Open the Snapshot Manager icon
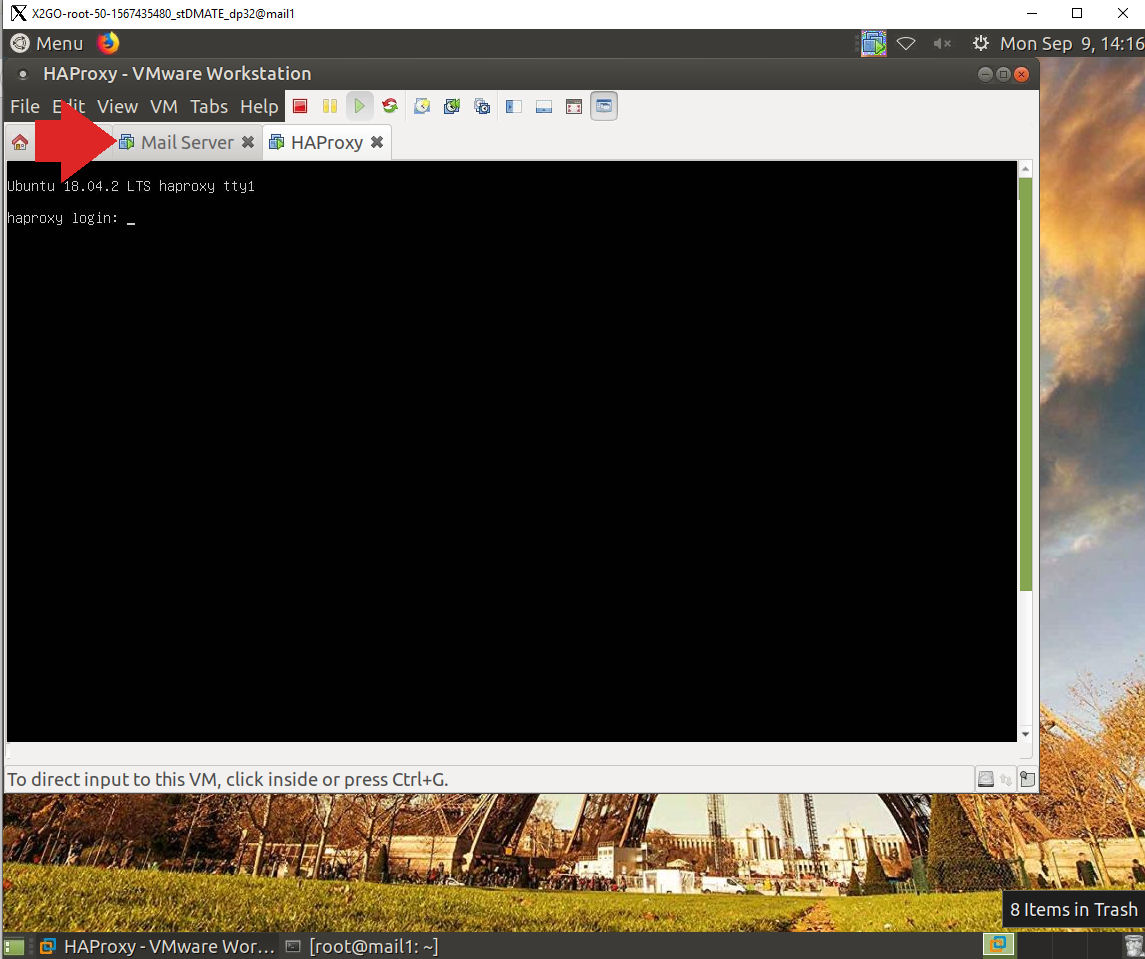1145x959 pixels. click(482, 106)
